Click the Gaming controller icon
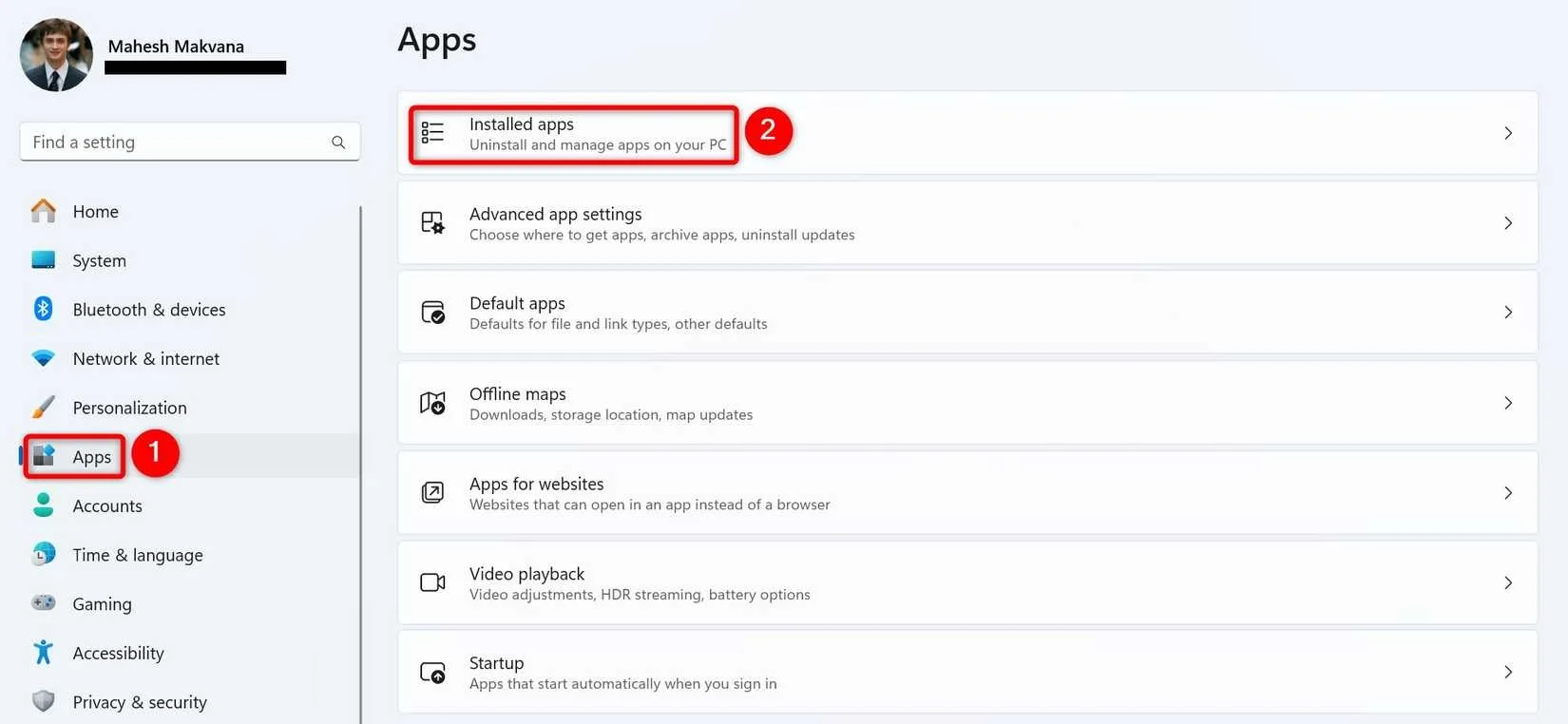The image size is (1568, 724). [44, 603]
